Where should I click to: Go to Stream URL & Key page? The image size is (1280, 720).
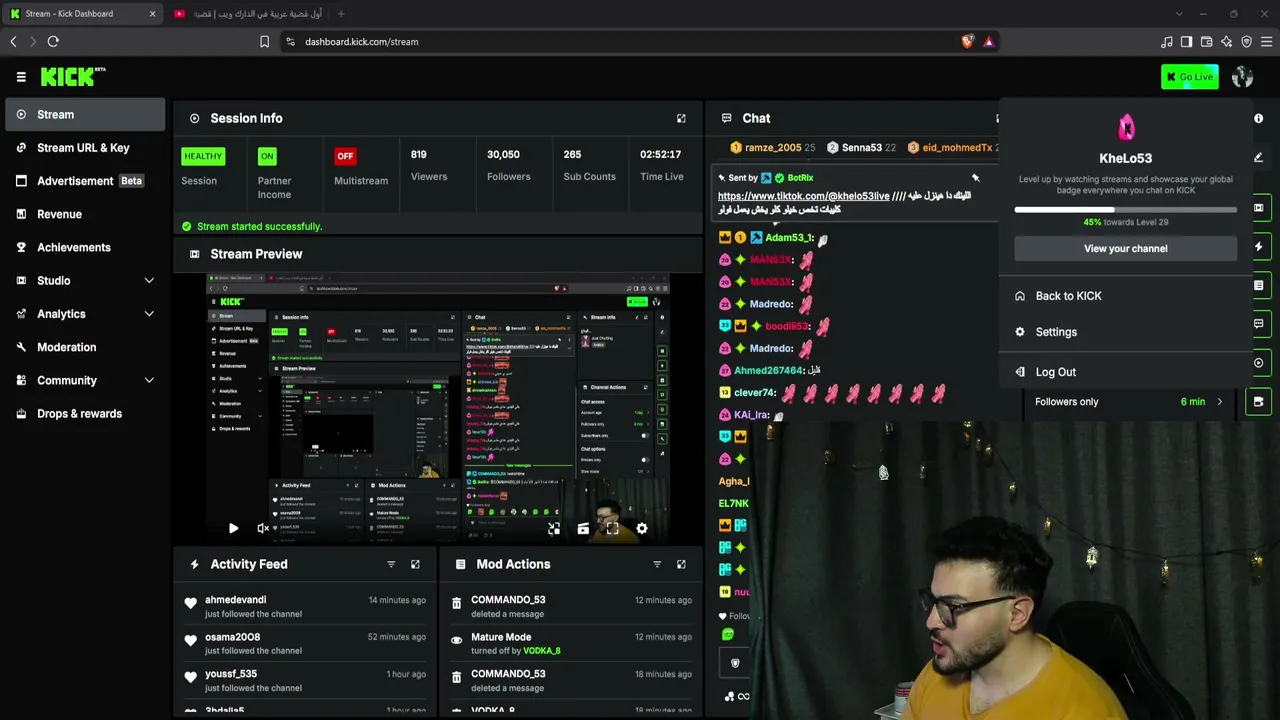85,148
